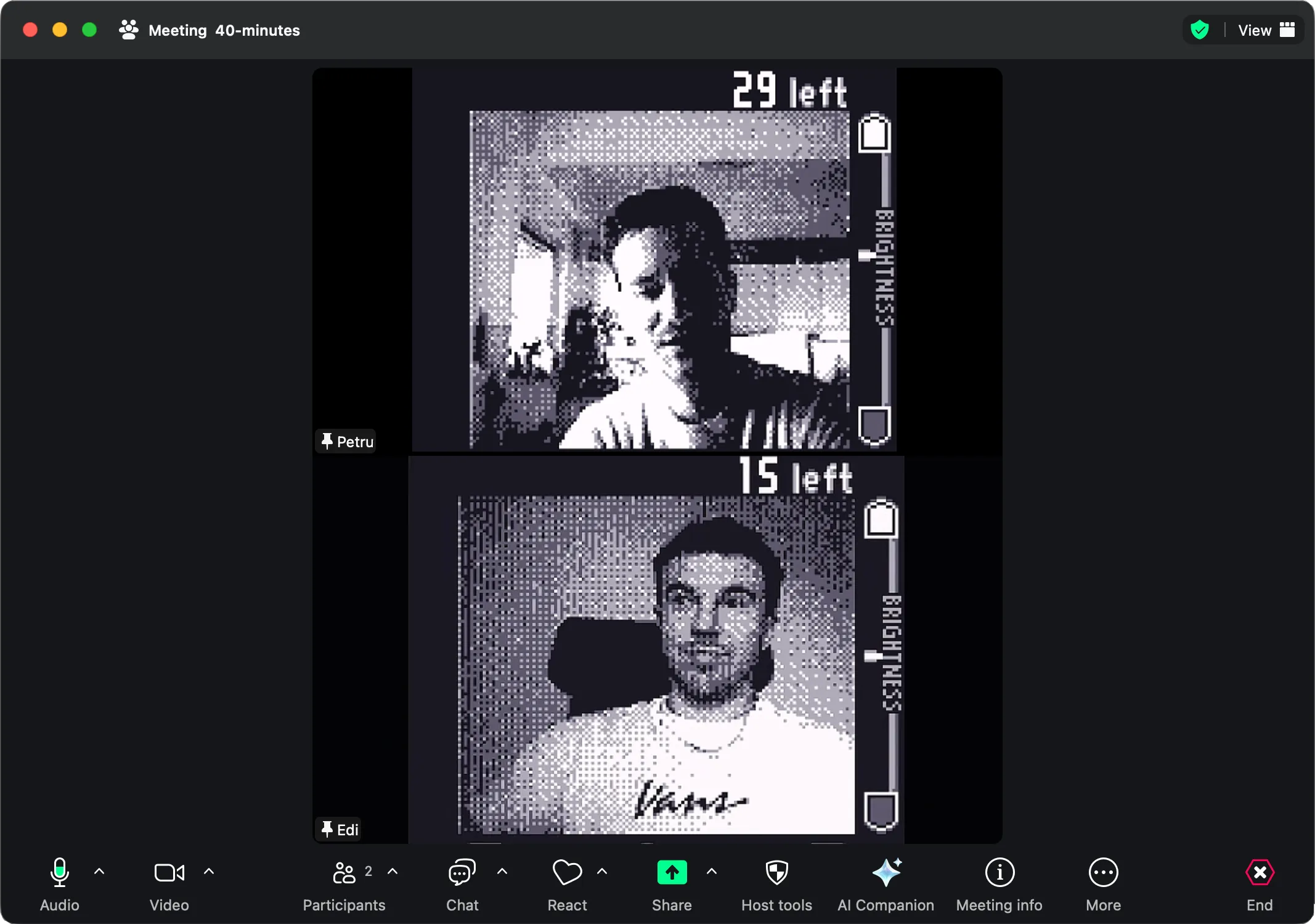Start screen sharing with the Share icon
Screen dimensions: 1315x924
(671, 873)
